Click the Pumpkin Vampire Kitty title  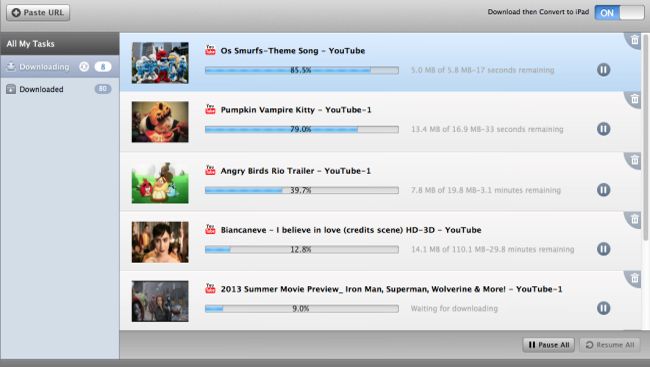coord(296,110)
